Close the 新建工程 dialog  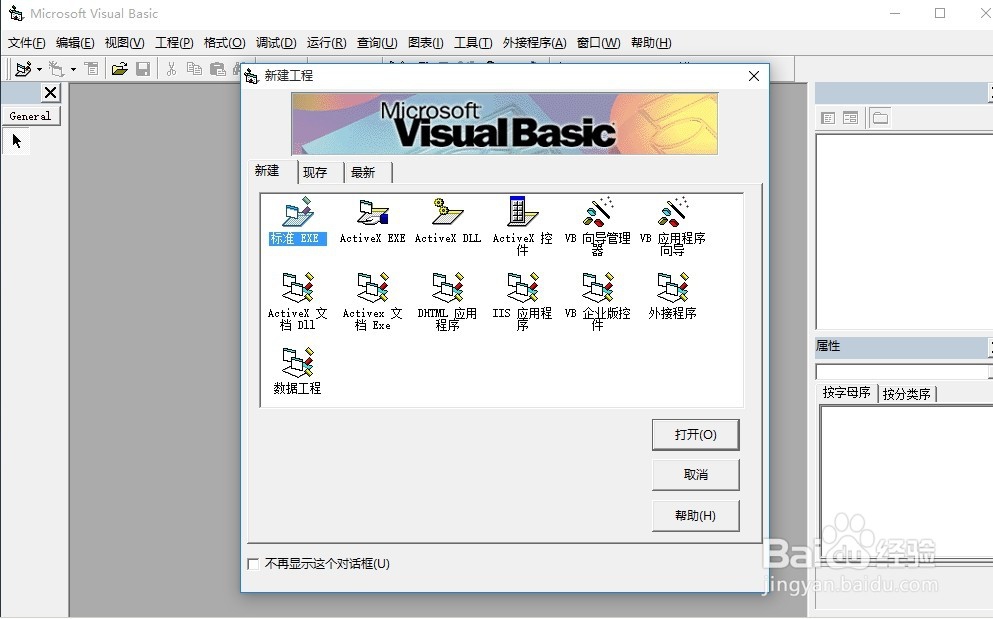pos(754,76)
